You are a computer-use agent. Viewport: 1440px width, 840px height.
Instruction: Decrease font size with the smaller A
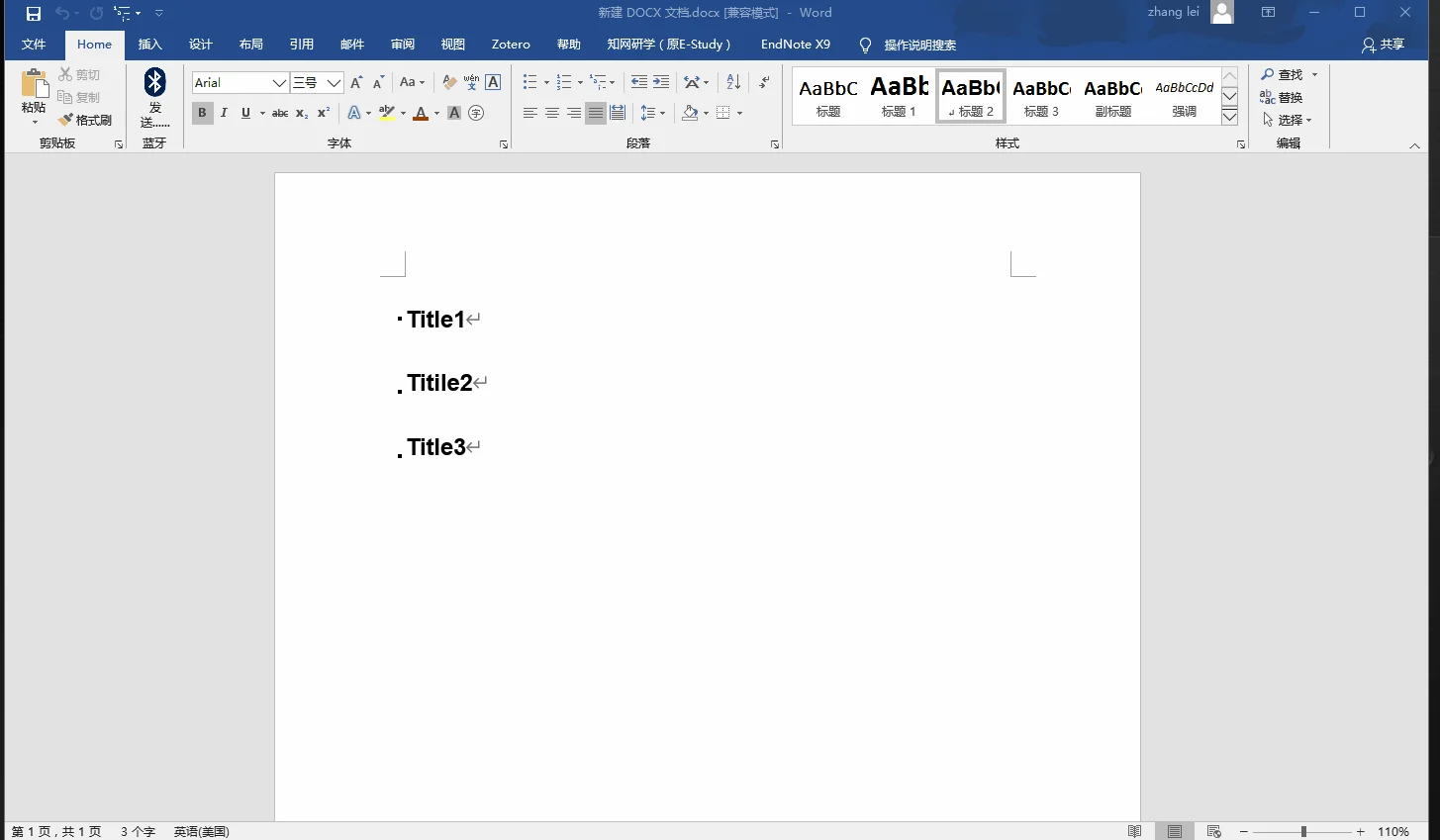(x=378, y=82)
